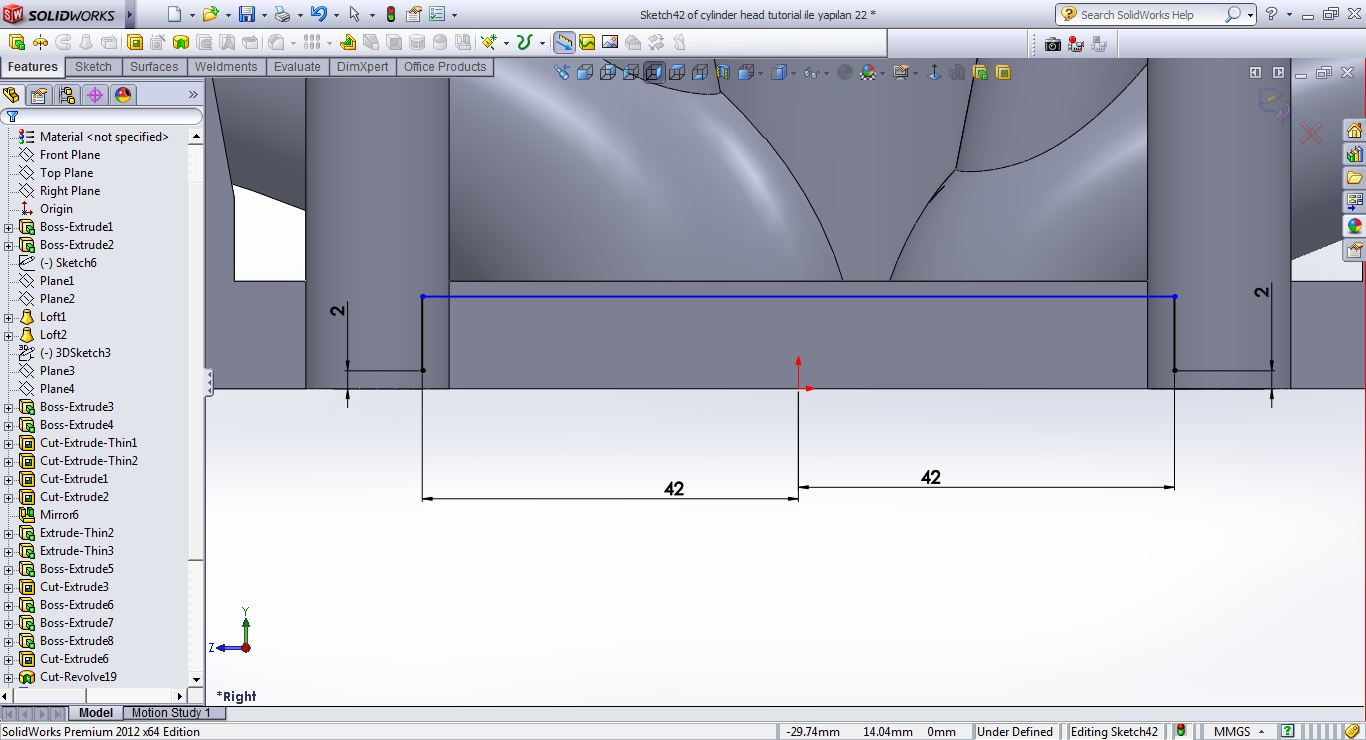Select the Extruded Cut feature icon
Viewport: 1366px width, 740px height.
(x=135, y=42)
